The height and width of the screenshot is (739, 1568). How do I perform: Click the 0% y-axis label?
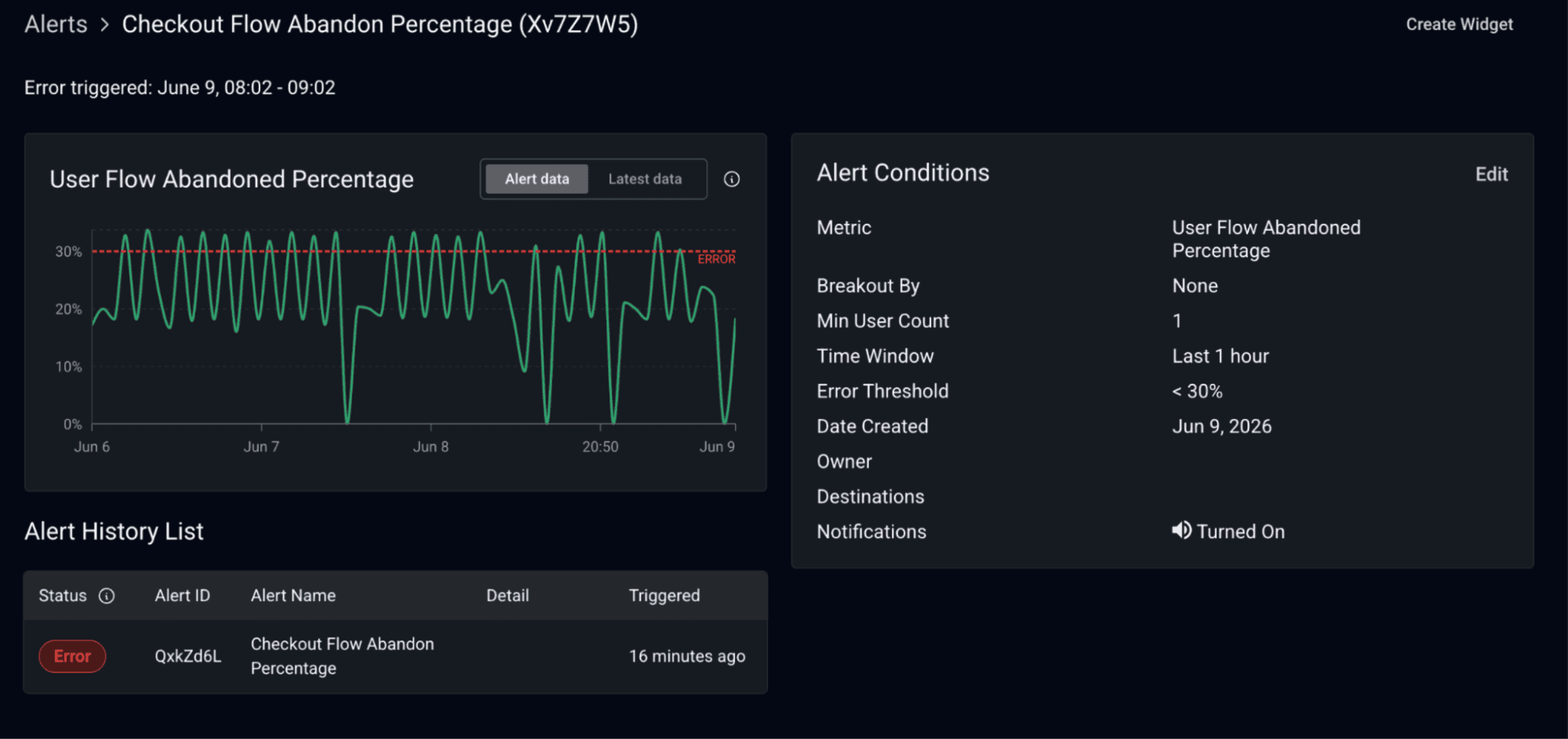point(72,424)
